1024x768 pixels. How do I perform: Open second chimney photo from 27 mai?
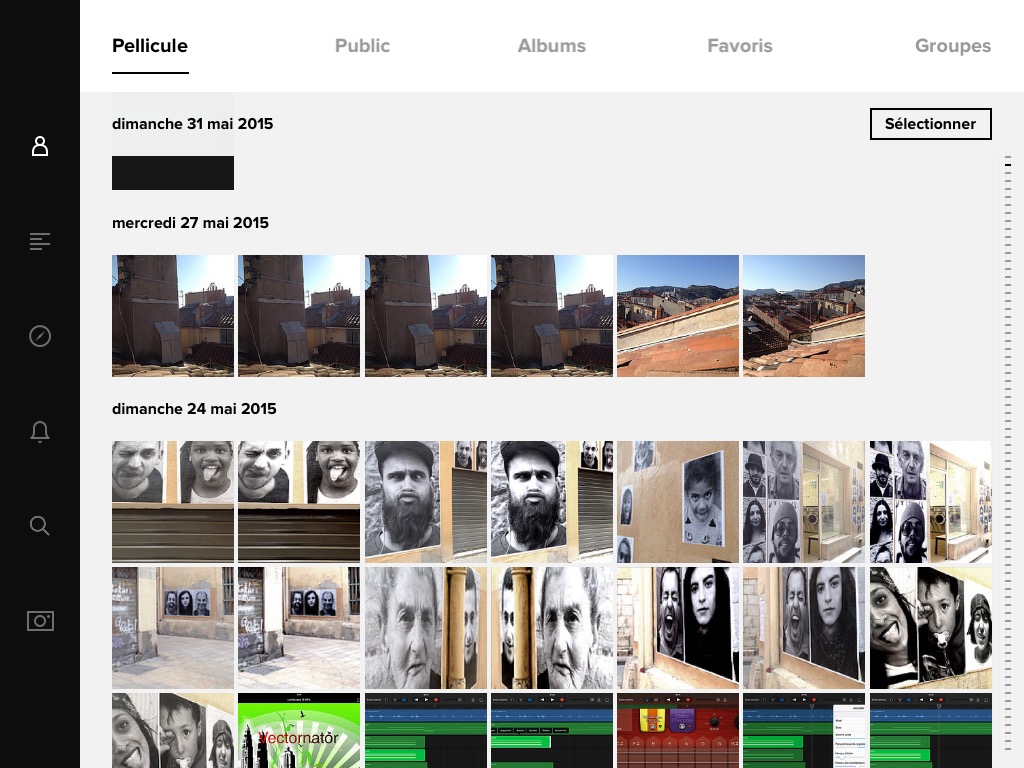click(299, 316)
